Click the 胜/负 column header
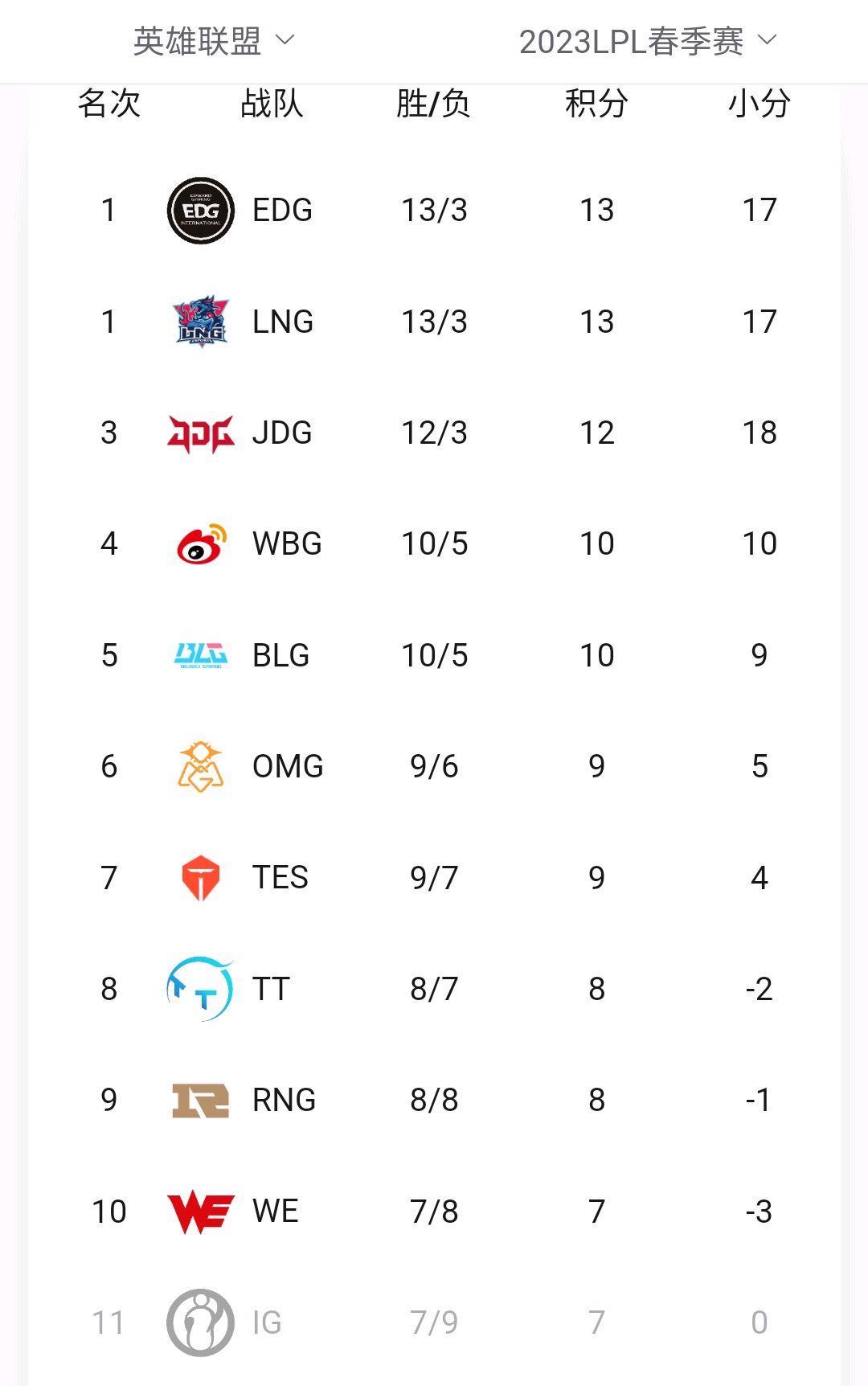 433,104
